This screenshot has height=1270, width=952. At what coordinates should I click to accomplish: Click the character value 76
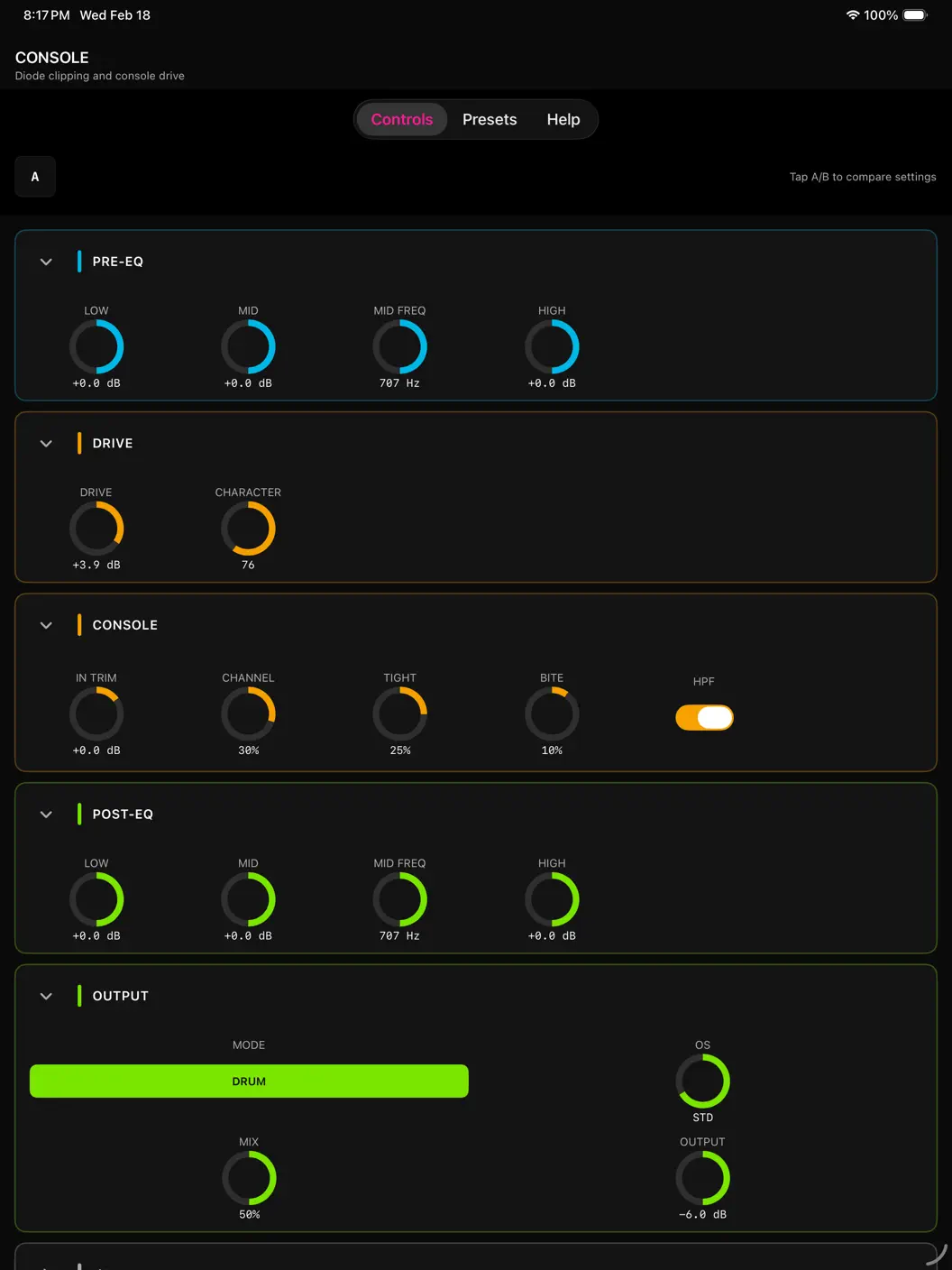248,565
